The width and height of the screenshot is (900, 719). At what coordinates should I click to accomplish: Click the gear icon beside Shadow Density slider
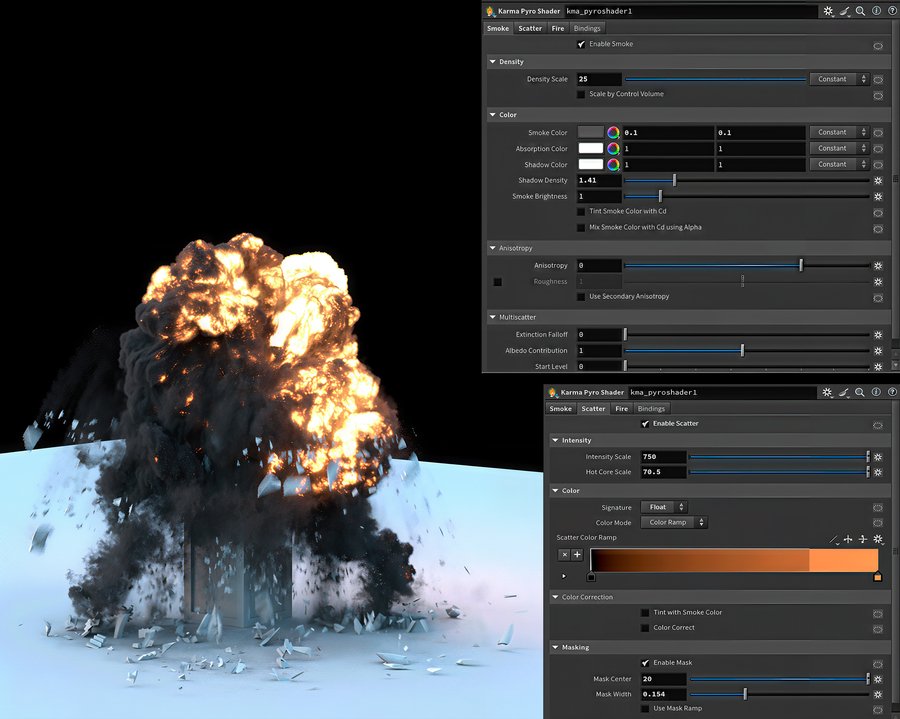(x=877, y=181)
